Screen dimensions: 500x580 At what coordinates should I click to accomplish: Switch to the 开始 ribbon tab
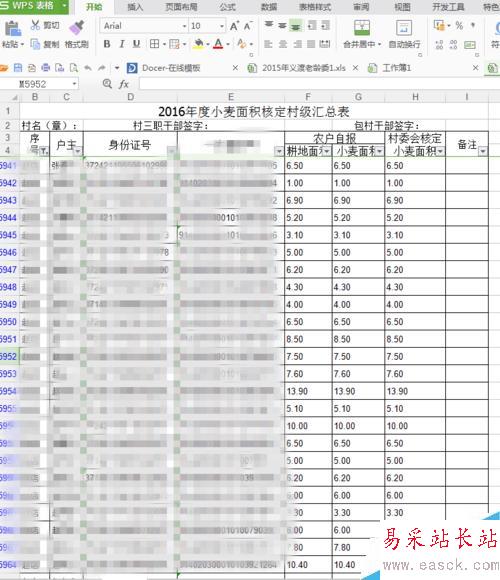tap(94, 7)
